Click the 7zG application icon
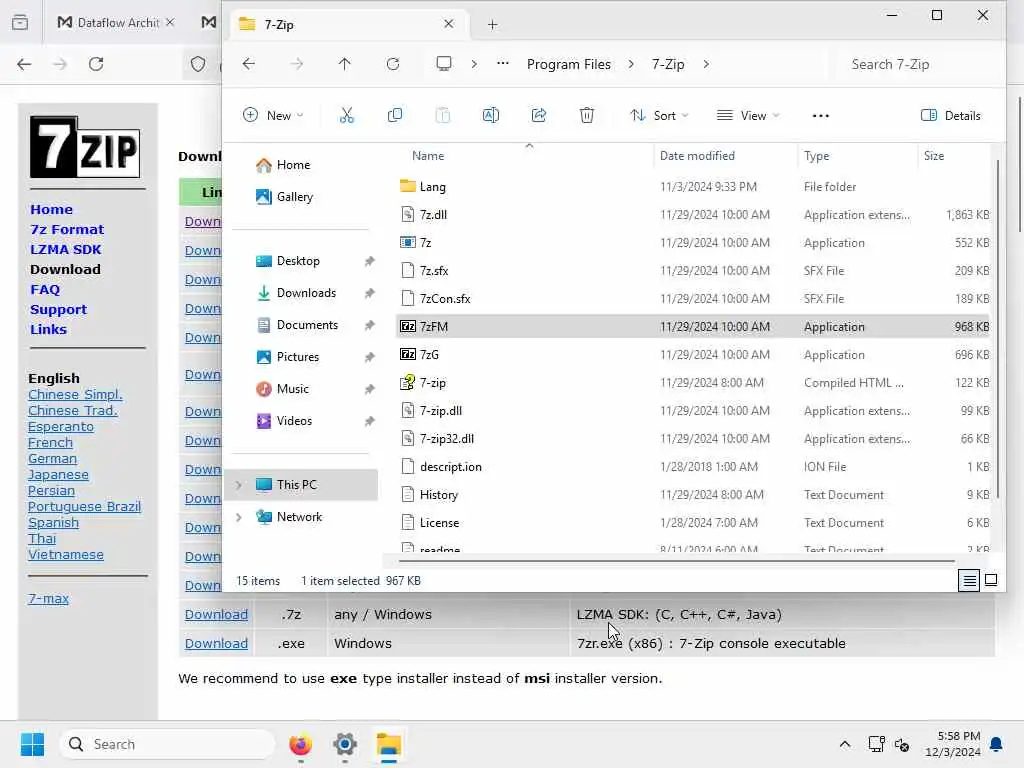 point(408,355)
